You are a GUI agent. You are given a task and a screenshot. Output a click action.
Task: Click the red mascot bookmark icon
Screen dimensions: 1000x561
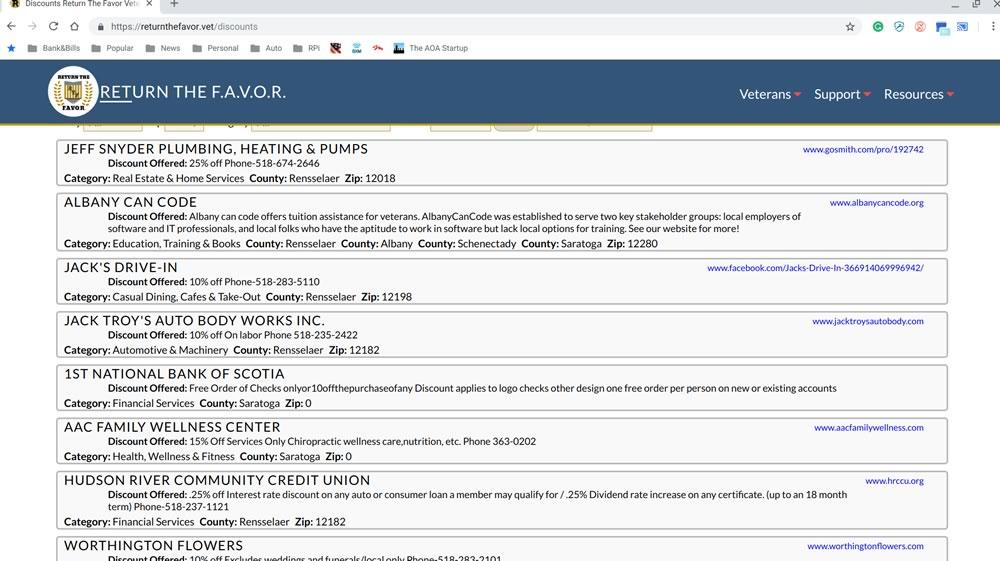click(335, 48)
